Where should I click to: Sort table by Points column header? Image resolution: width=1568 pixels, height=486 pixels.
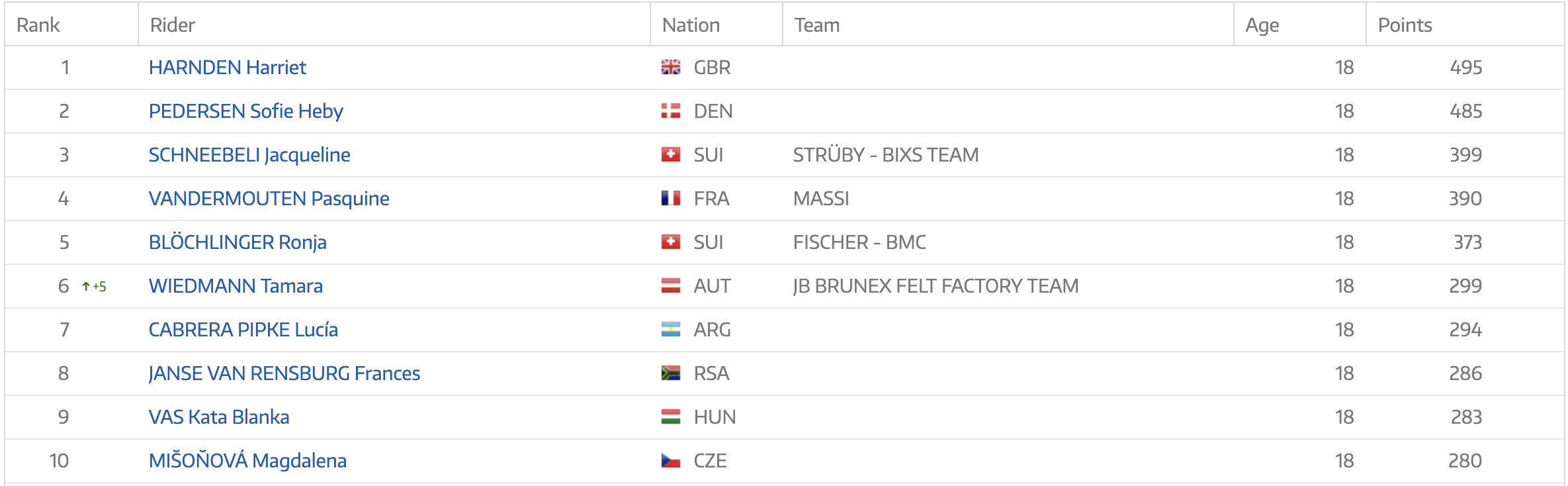pos(1405,25)
